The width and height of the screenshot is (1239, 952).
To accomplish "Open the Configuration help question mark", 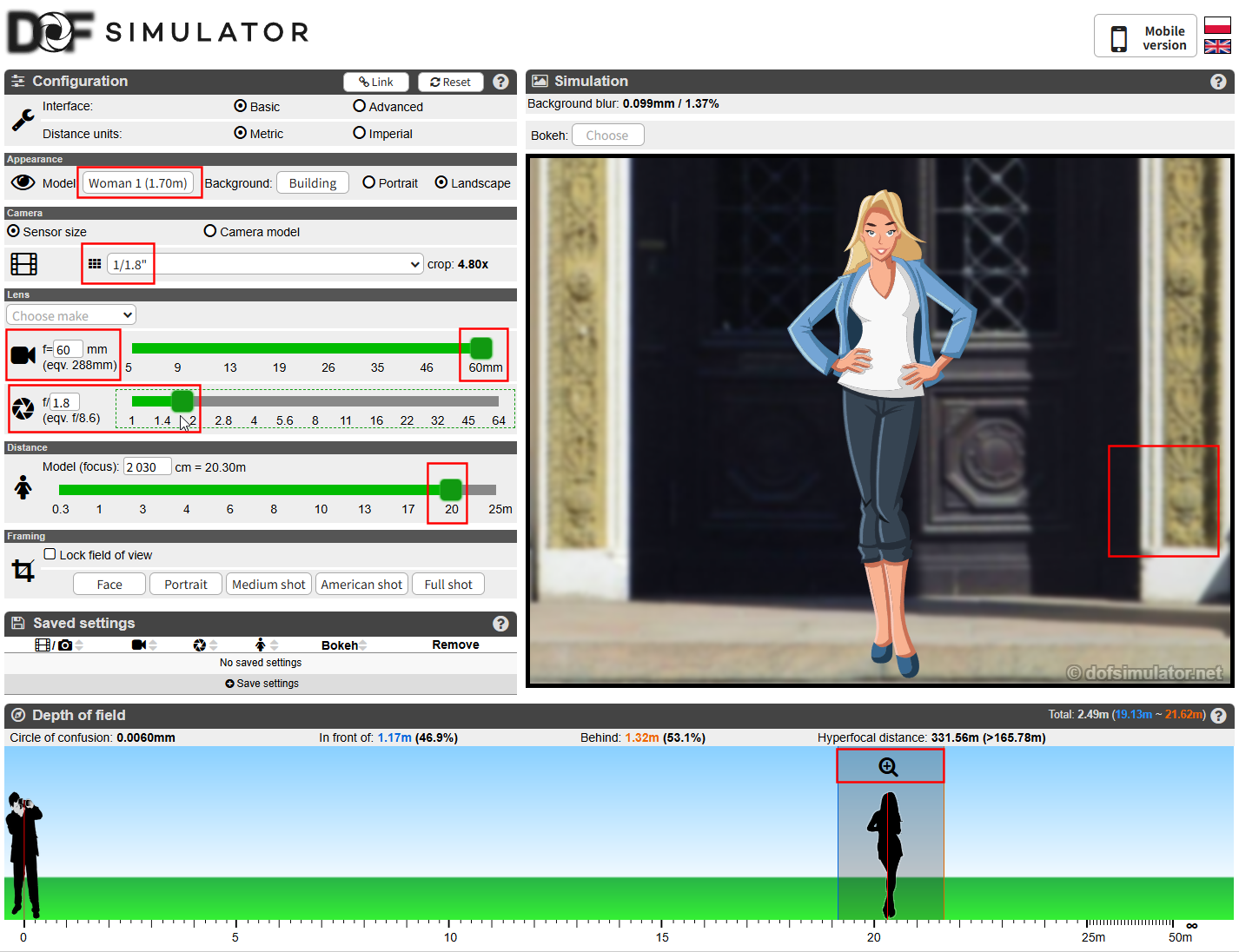I will pyautogui.click(x=500, y=82).
